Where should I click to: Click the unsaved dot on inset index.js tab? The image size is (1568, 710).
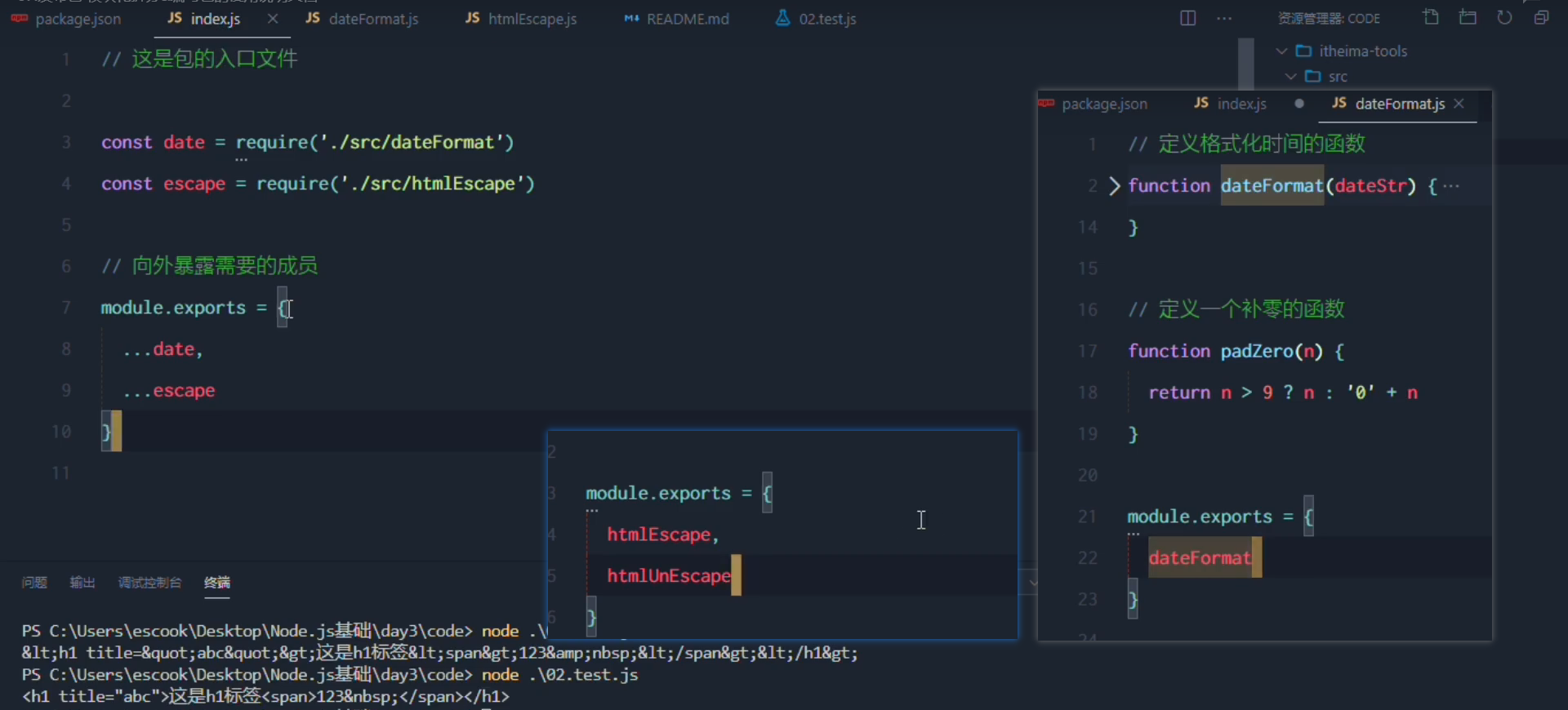[x=1299, y=104]
